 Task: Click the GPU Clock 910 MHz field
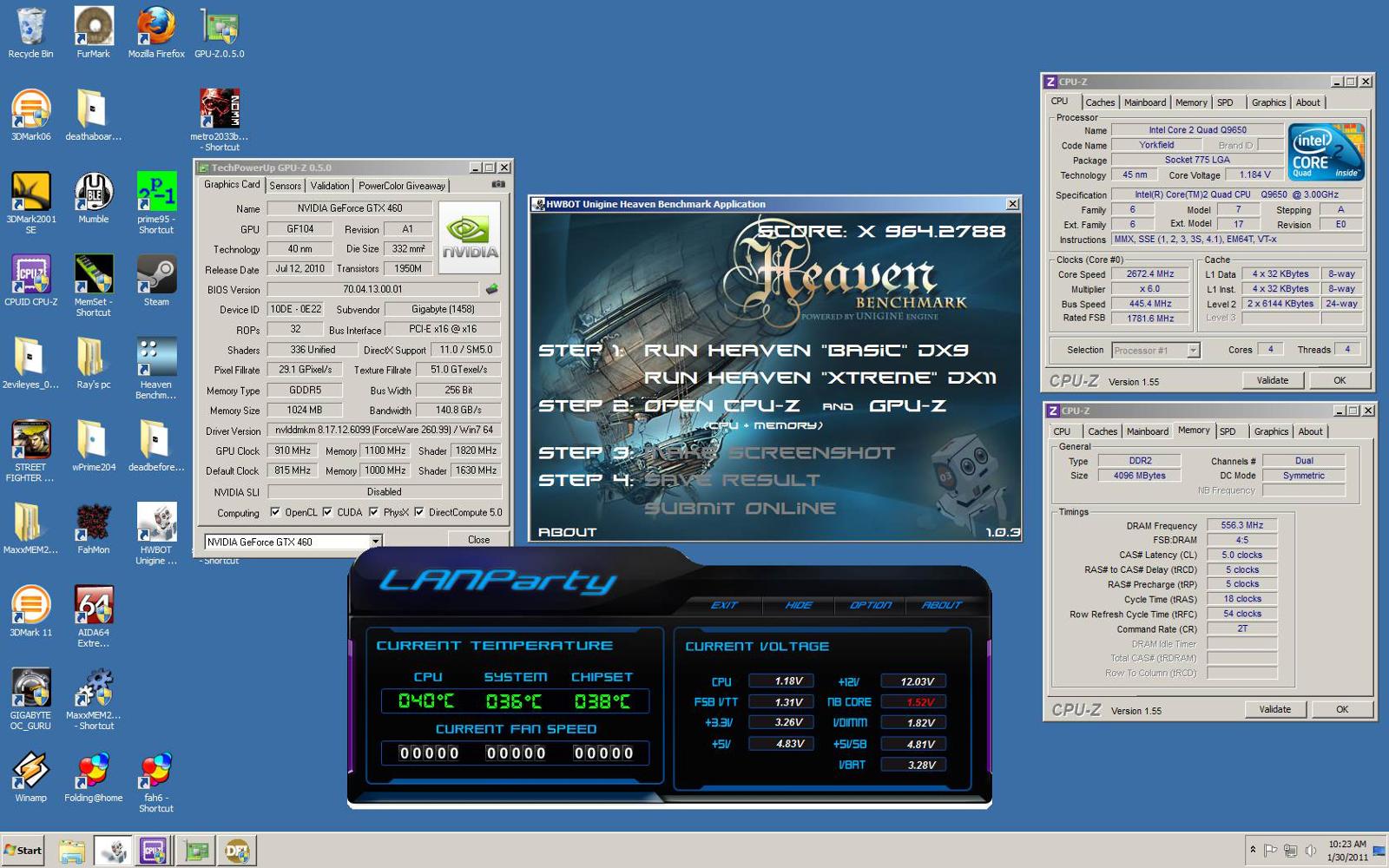click(x=293, y=450)
